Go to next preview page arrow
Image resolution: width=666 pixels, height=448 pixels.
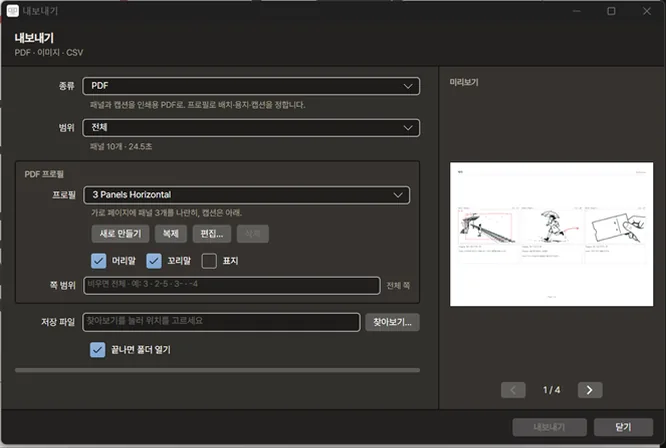[590, 390]
